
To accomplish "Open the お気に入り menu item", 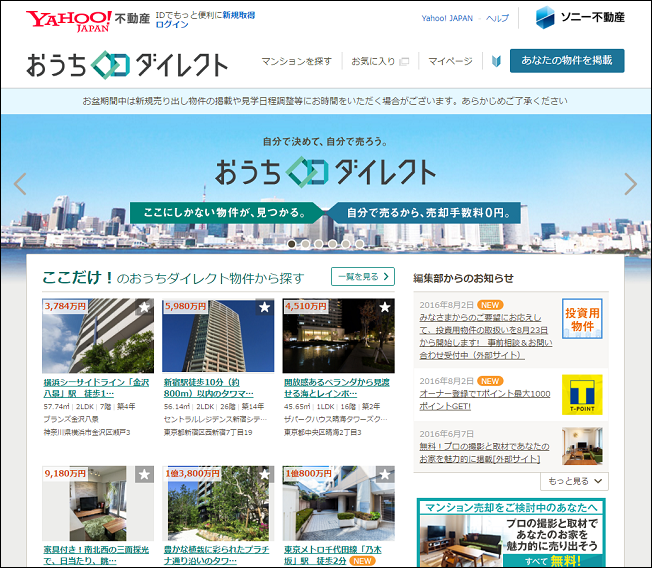I will coord(373,61).
